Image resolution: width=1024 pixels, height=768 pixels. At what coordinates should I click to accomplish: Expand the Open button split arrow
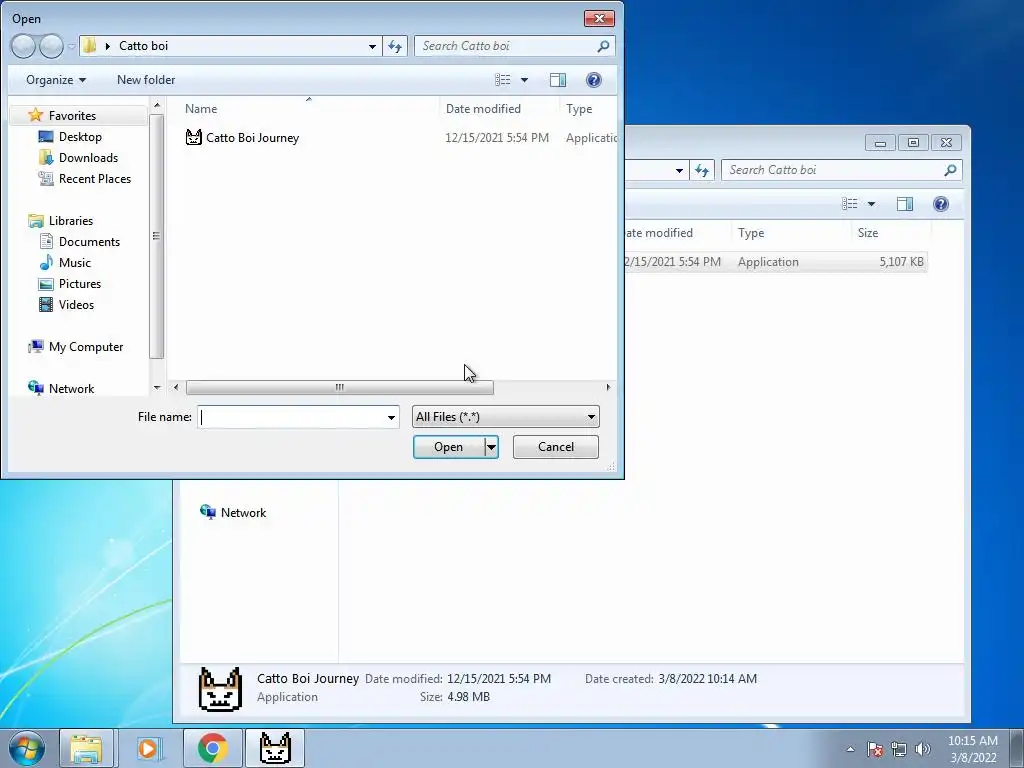click(491, 447)
